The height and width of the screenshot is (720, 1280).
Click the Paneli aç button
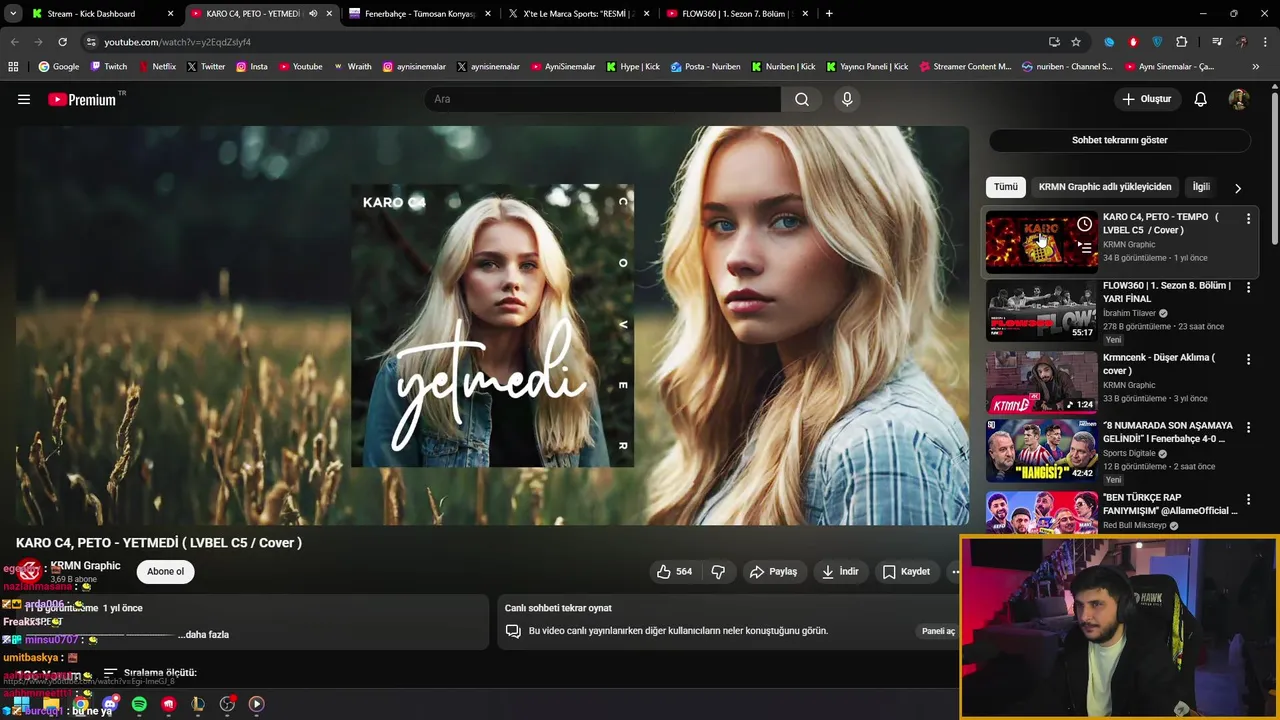coord(938,631)
